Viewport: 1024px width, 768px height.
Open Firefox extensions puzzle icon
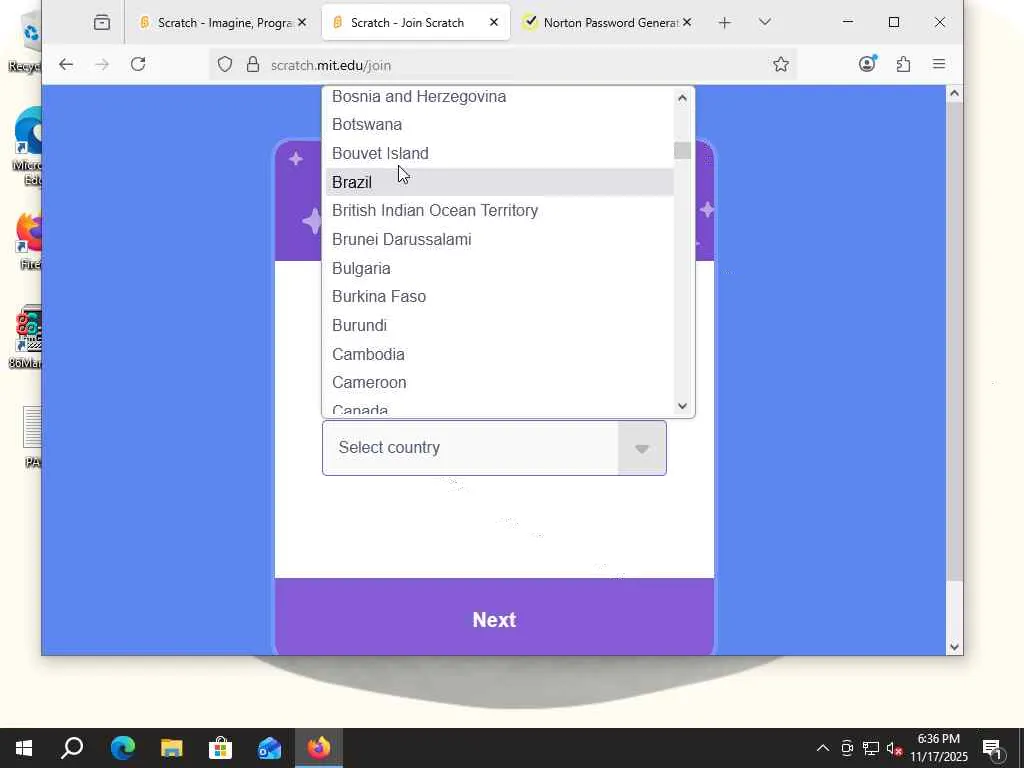903,64
